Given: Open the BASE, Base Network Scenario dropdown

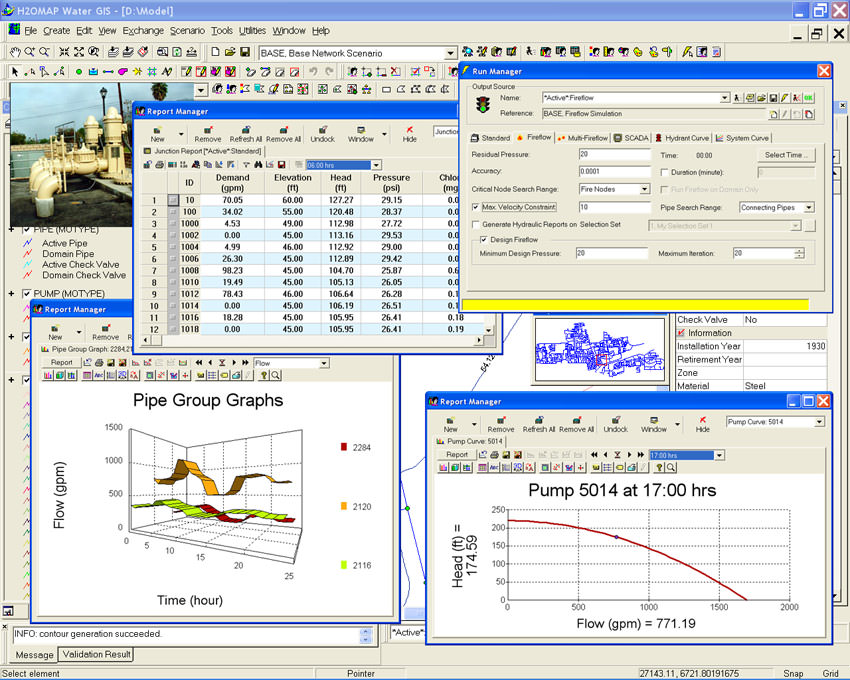Looking at the screenshot, I should (x=450, y=53).
